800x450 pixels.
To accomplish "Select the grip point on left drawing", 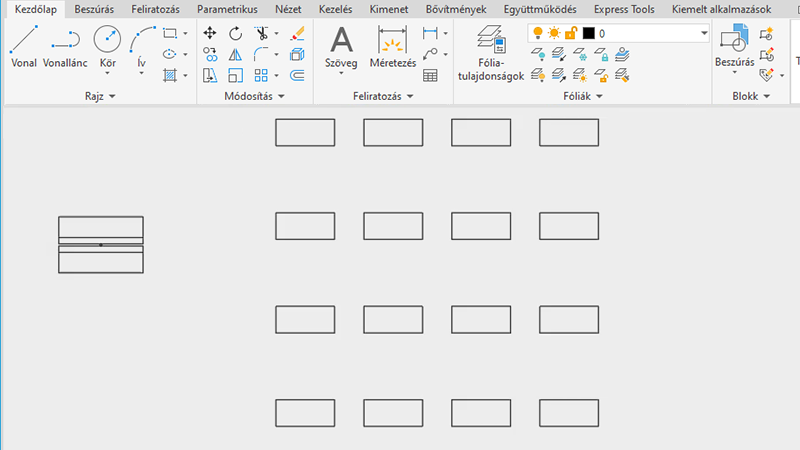I will coord(101,245).
